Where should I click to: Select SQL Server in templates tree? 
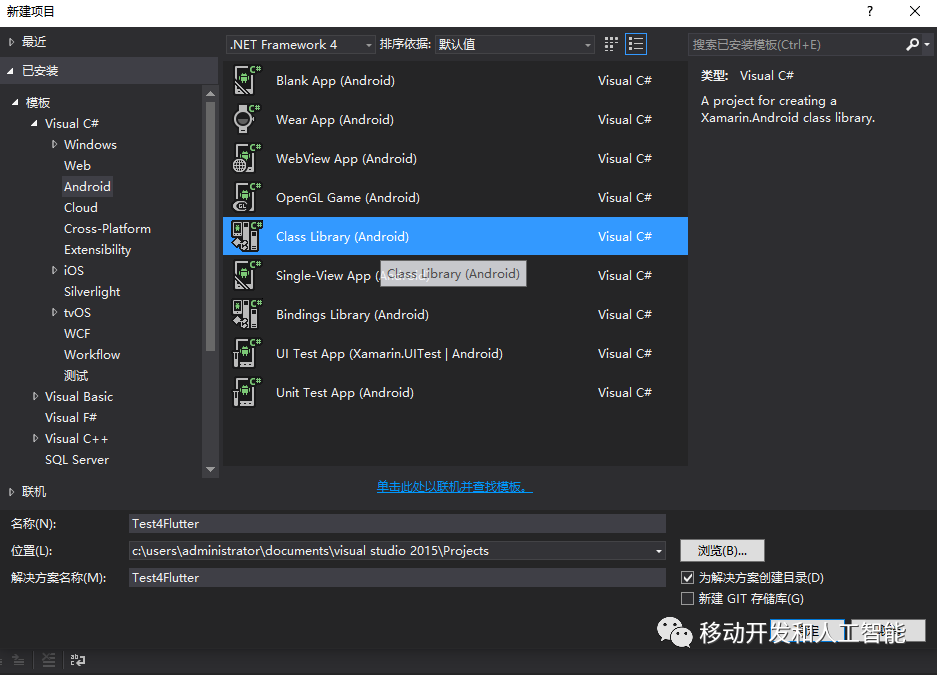point(77,459)
